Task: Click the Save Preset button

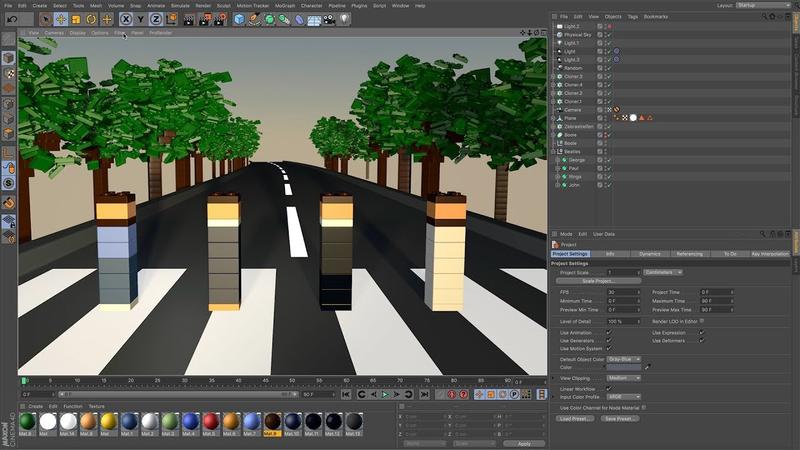Action: [x=621, y=418]
